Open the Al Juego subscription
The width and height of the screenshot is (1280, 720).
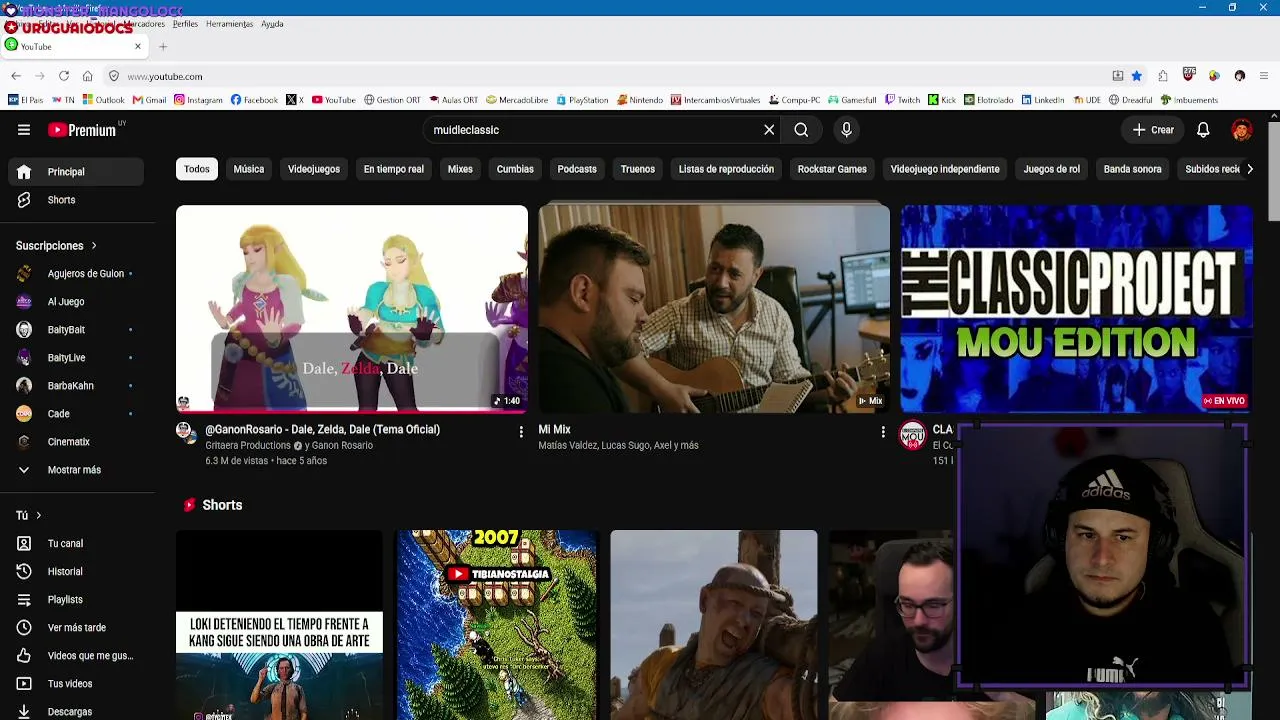click(x=77, y=302)
